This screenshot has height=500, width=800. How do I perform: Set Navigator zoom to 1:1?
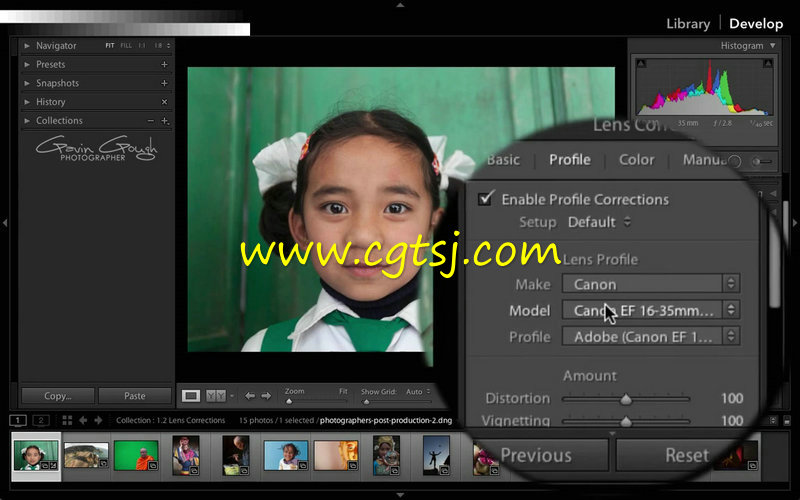pyautogui.click(x=142, y=45)
